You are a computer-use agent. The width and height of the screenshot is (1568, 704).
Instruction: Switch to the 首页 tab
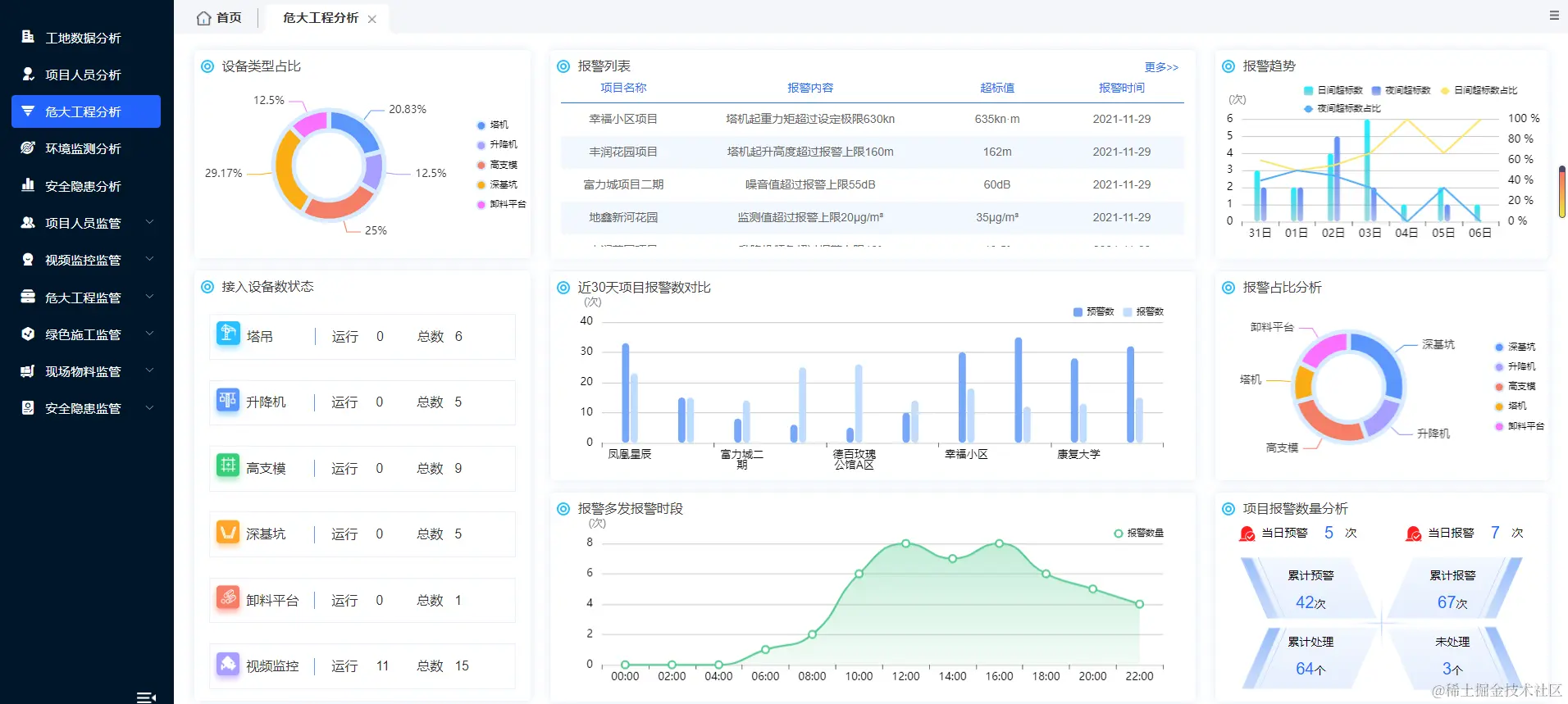point(220,18)
